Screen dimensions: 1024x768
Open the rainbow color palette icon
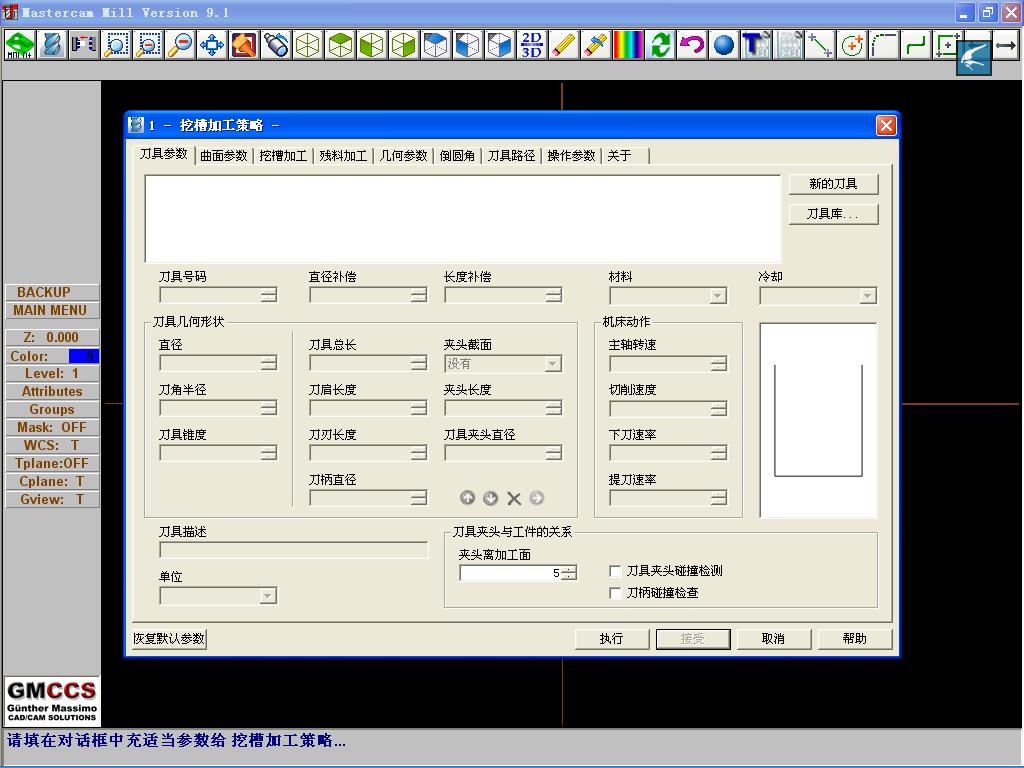coord(628,45)
